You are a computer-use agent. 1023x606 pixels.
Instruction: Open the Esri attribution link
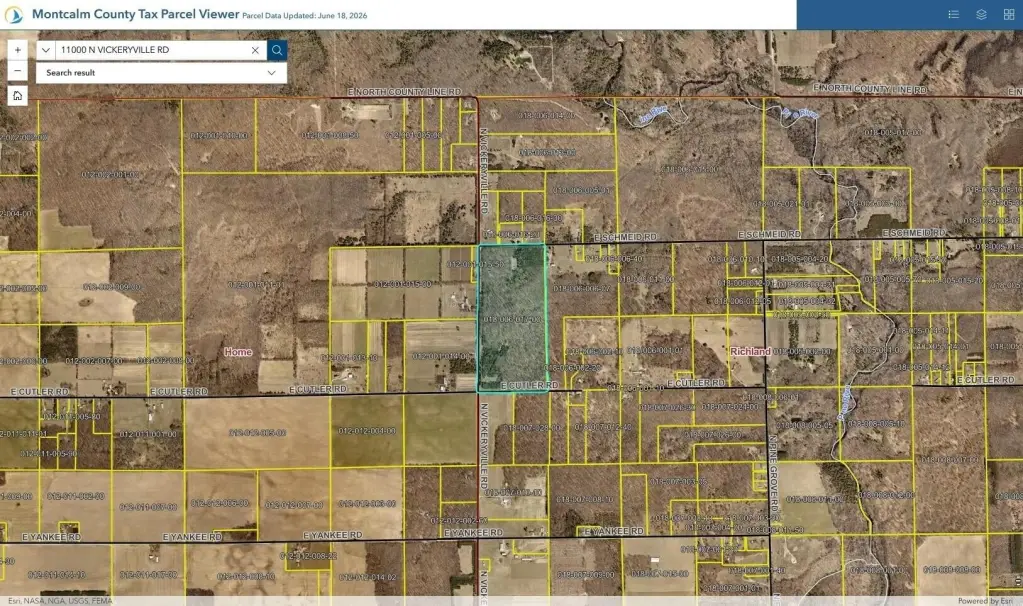point(60,601)
